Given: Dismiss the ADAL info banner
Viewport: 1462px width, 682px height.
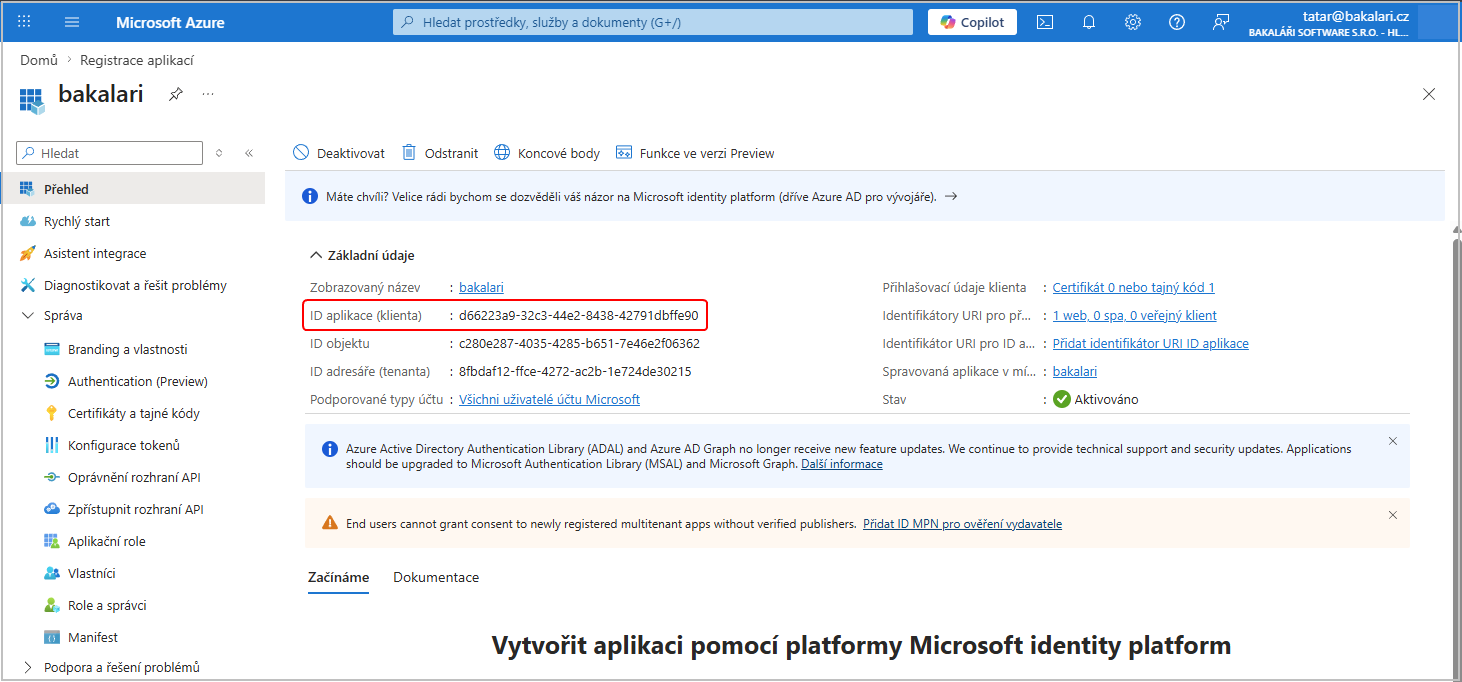Looking at the screenshot, I should pos(1393,441).
